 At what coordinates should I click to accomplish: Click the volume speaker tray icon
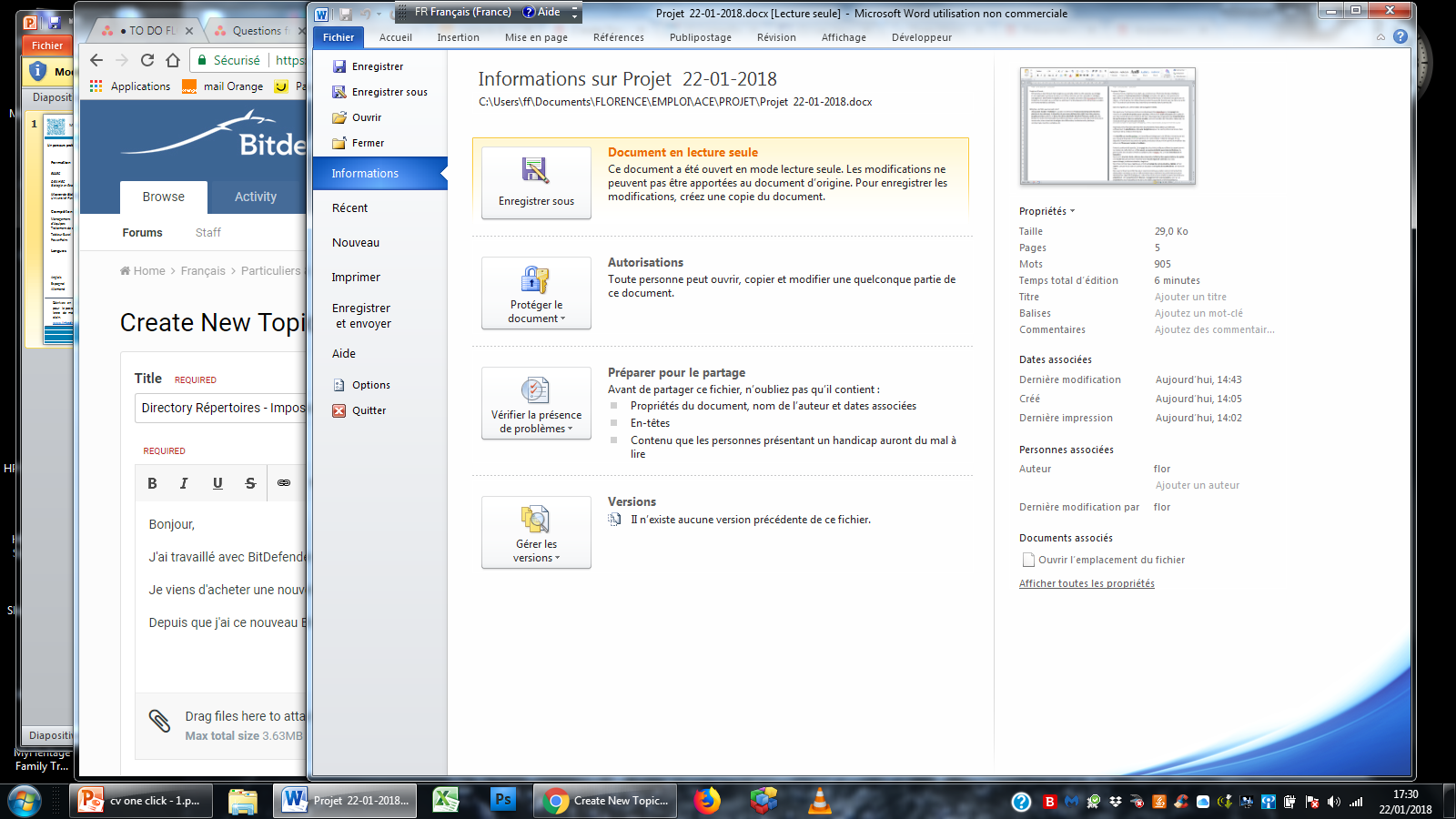(x=1334, y=802)
